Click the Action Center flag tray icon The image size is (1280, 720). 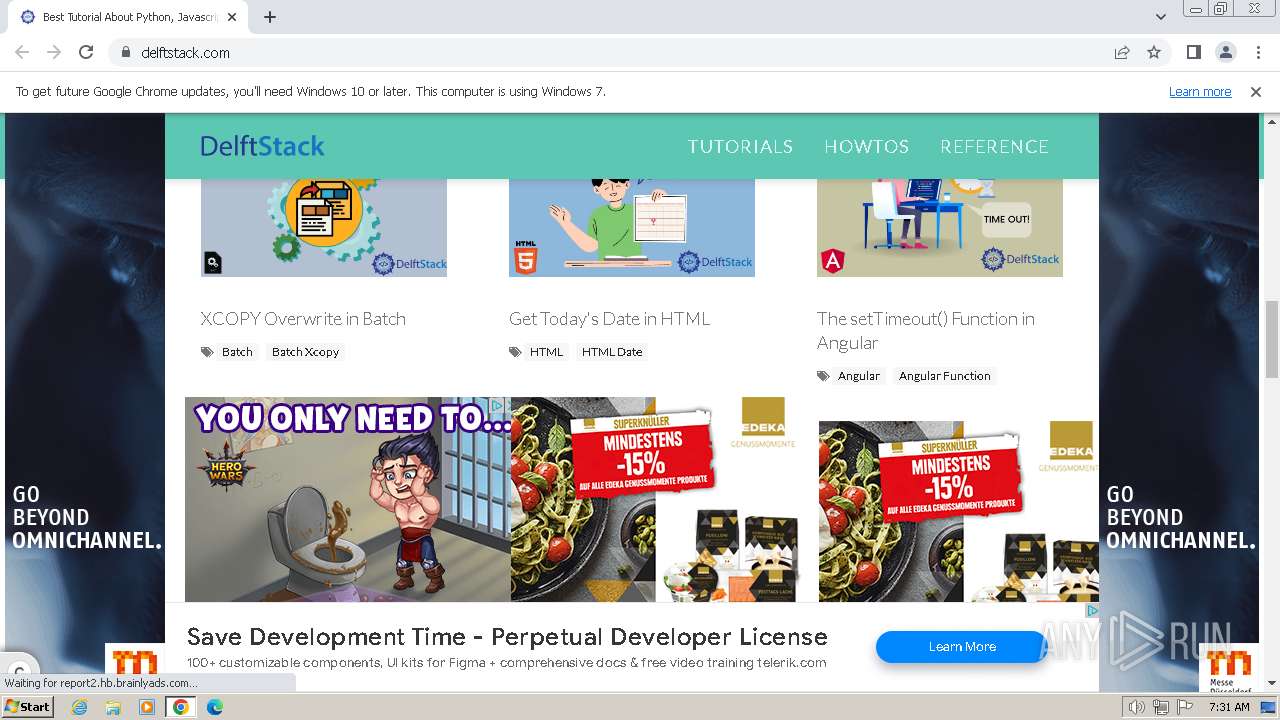point(1185,707)
